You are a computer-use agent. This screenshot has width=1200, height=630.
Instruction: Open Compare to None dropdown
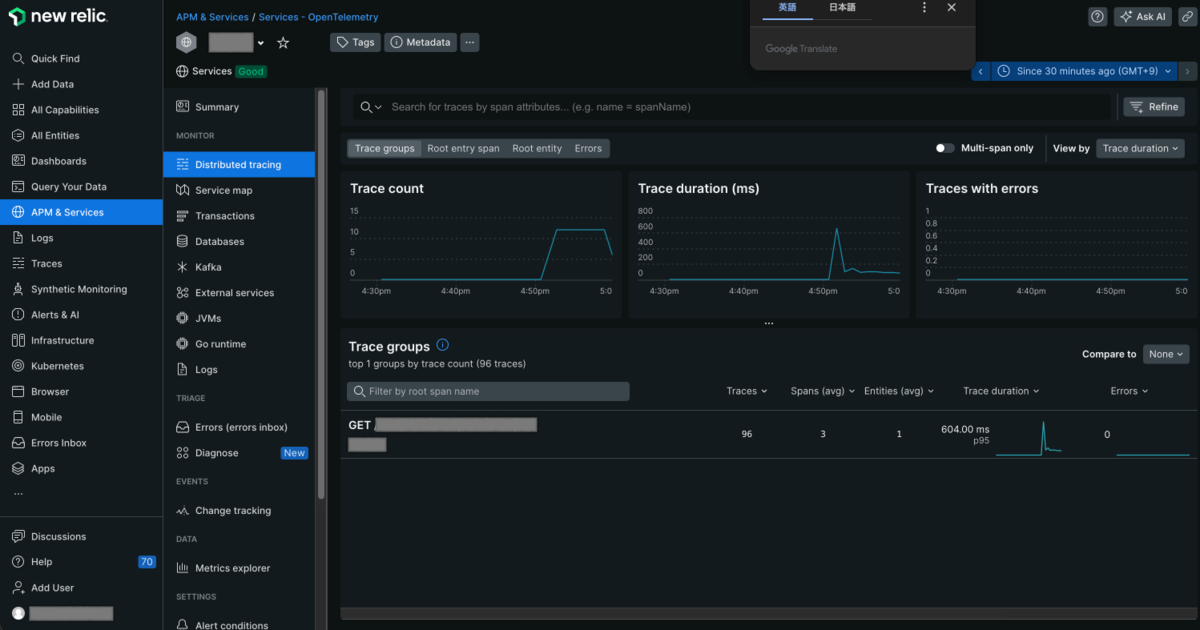coord(1166,354)
